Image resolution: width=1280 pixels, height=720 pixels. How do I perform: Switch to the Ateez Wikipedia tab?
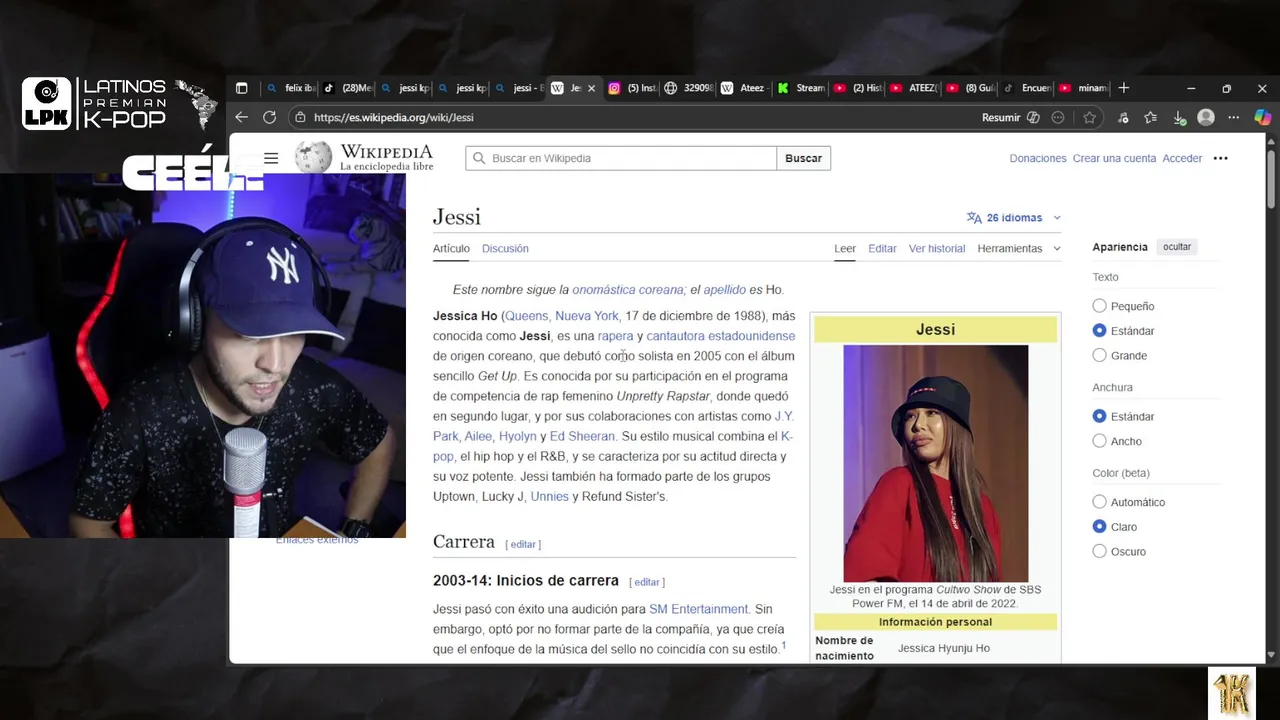coord(743,88)
